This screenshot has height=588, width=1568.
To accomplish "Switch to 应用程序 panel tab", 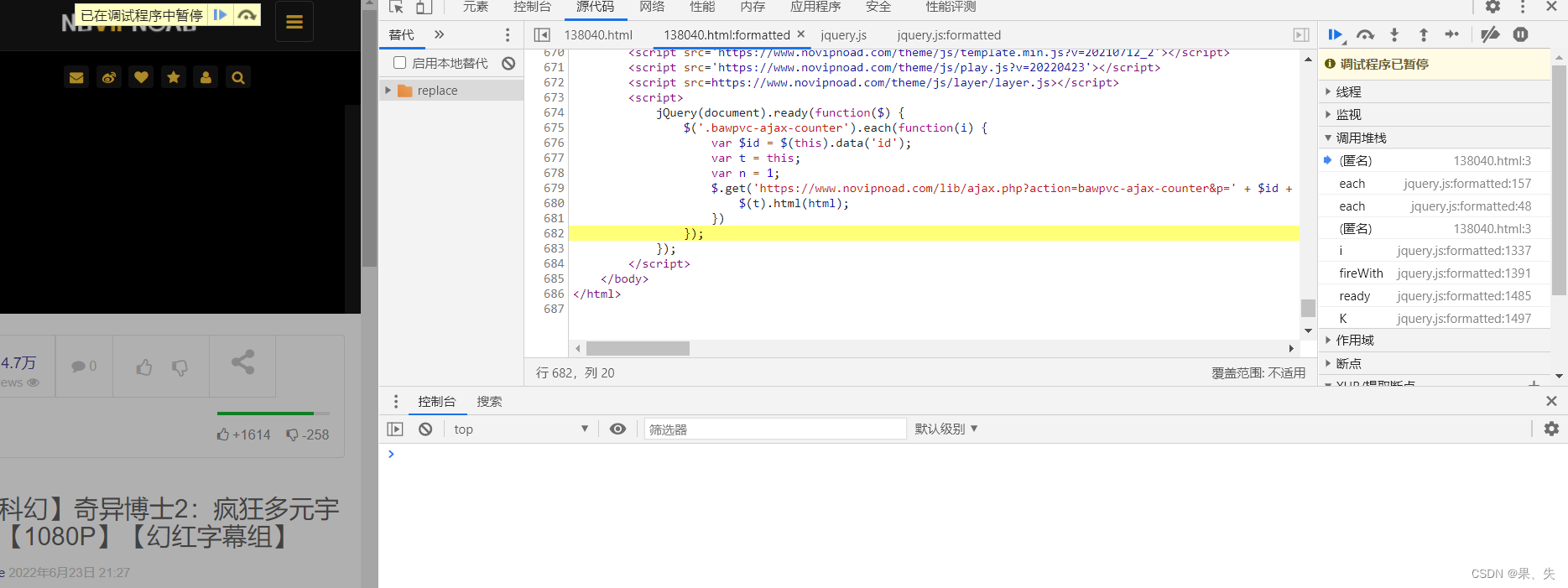I will click(815, 7).
